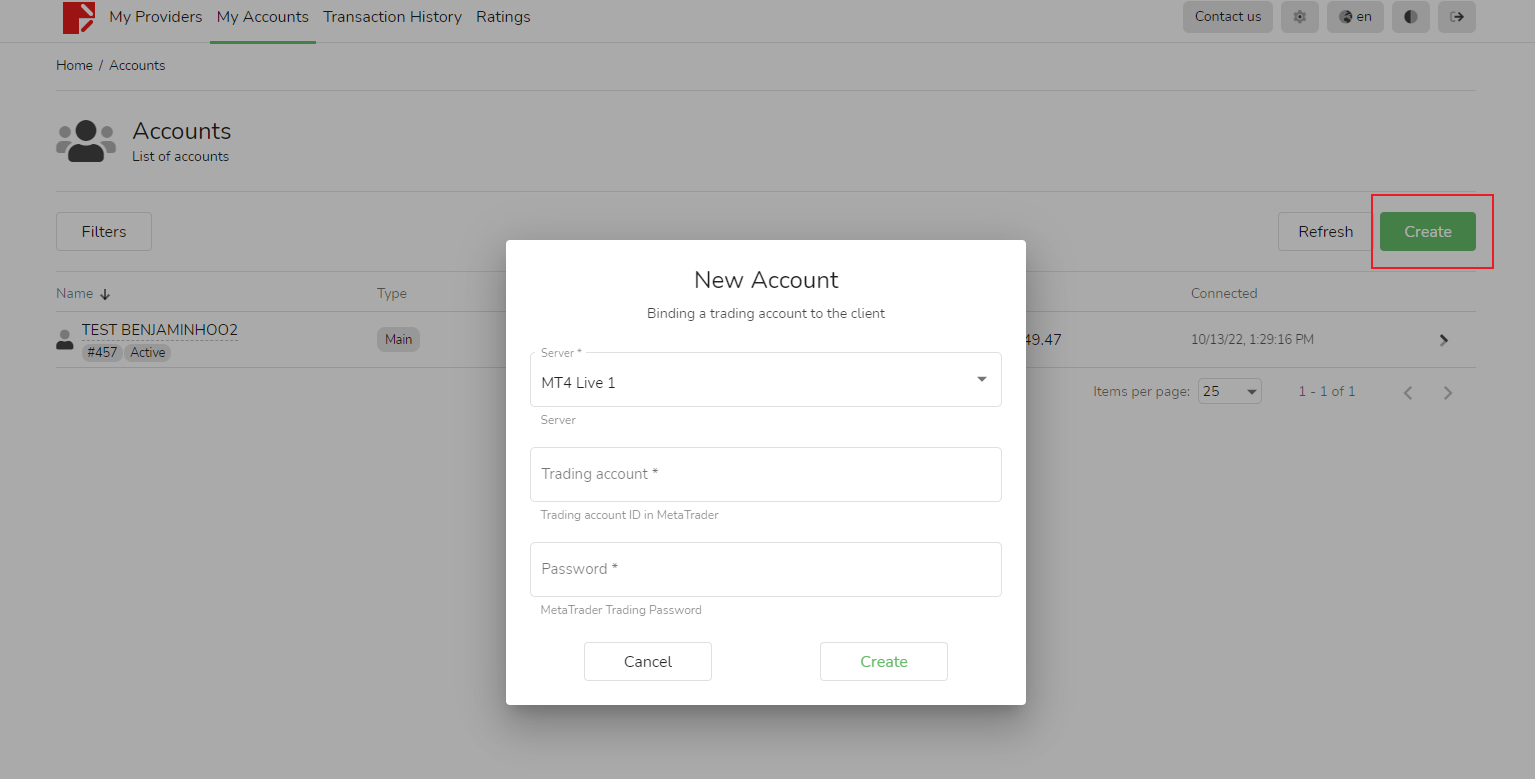Click into the Password field

pyautogui.click(x=765, y=569)
